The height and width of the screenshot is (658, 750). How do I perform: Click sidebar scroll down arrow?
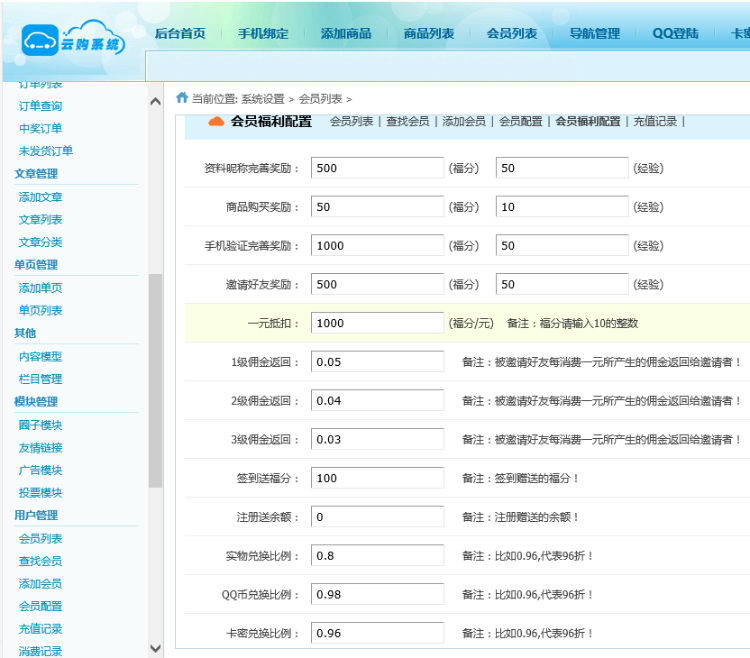[x=155, y=648]
